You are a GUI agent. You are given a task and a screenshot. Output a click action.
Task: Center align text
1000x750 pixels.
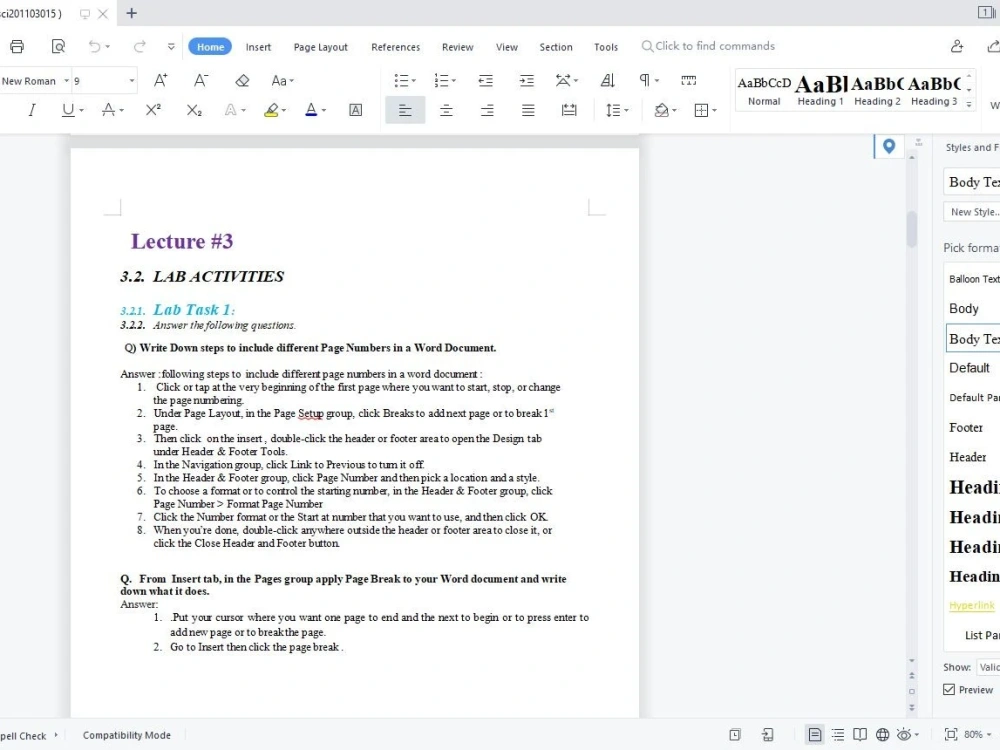[446, 110]
